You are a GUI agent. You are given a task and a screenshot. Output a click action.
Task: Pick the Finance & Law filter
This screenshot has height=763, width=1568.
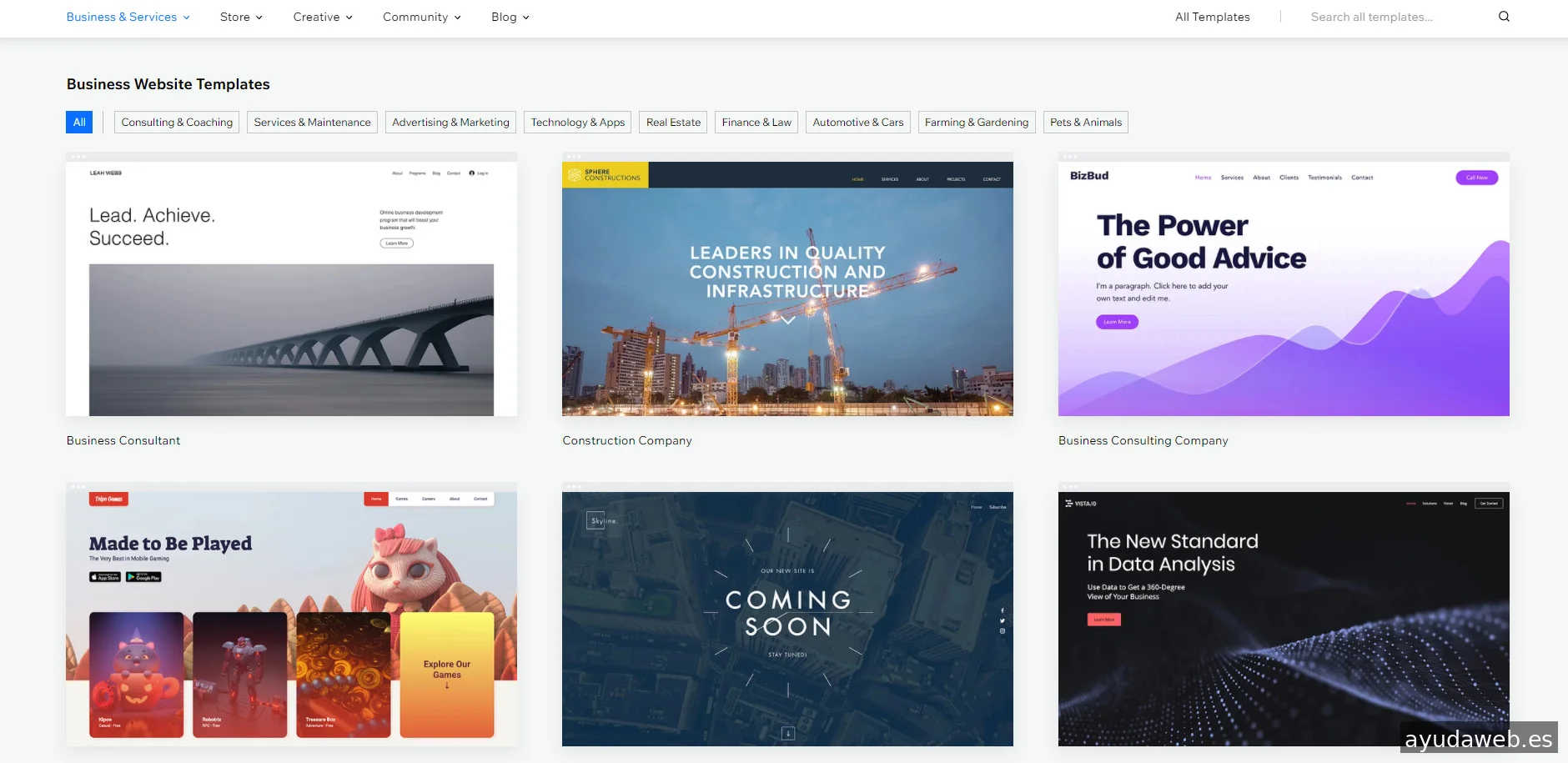[756, 123]
